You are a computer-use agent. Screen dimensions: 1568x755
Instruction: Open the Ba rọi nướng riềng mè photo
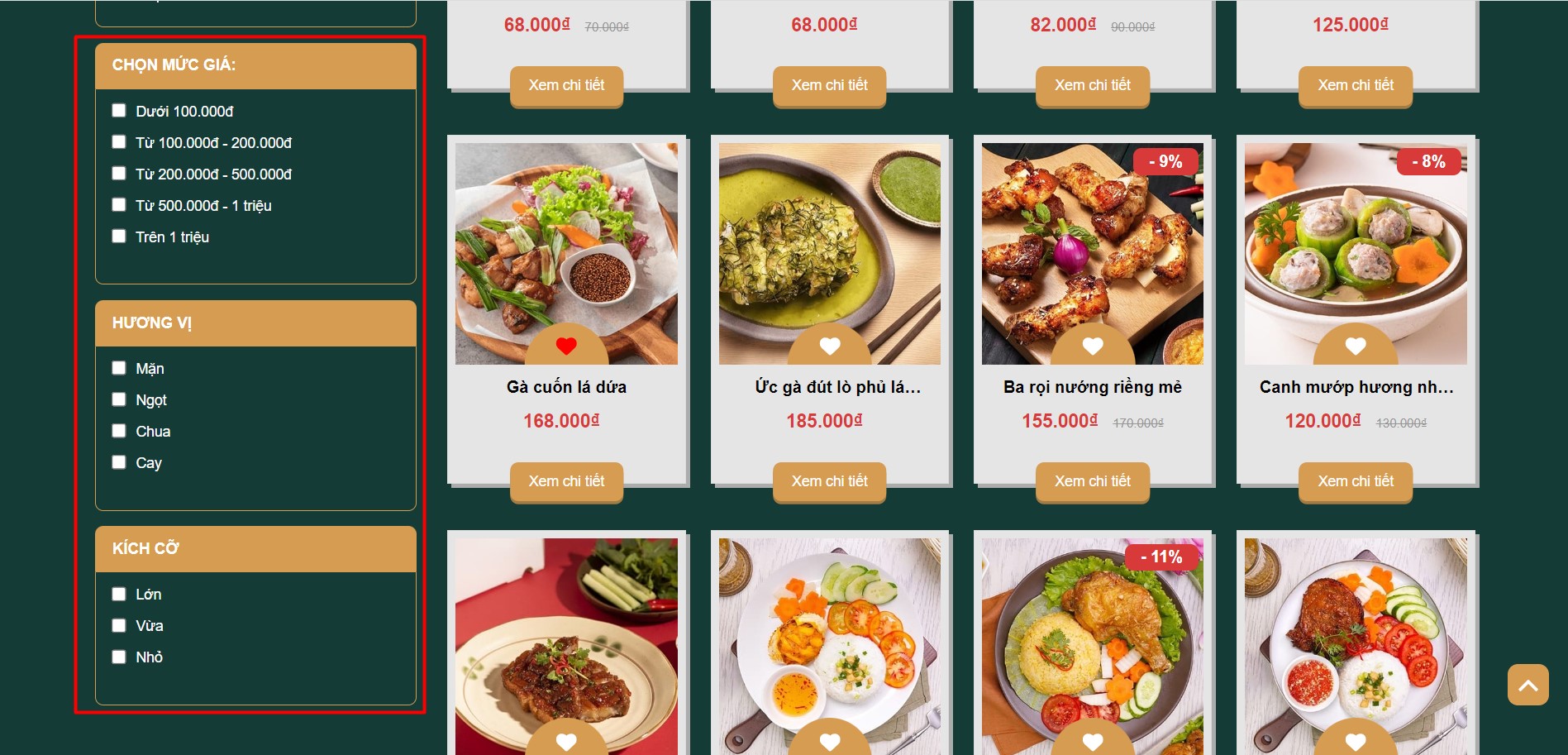1093,254
